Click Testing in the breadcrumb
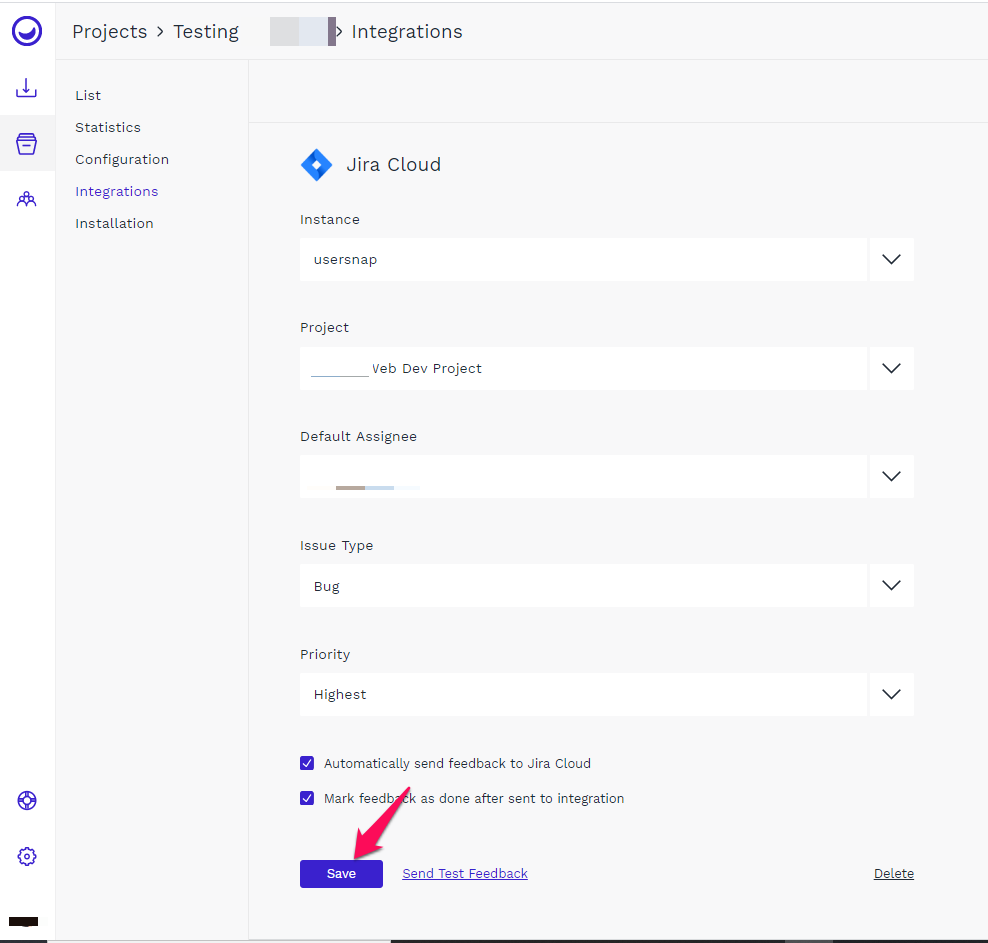 coord(206,31)
